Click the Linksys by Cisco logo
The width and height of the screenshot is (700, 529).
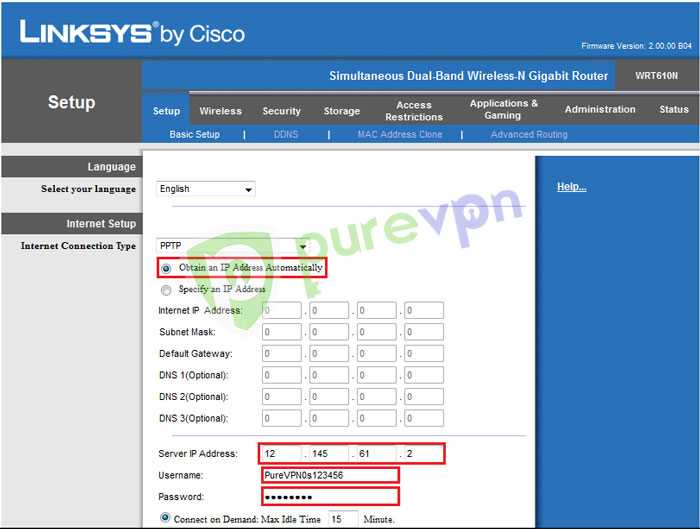pyautogui.click(x=132, y=33)
